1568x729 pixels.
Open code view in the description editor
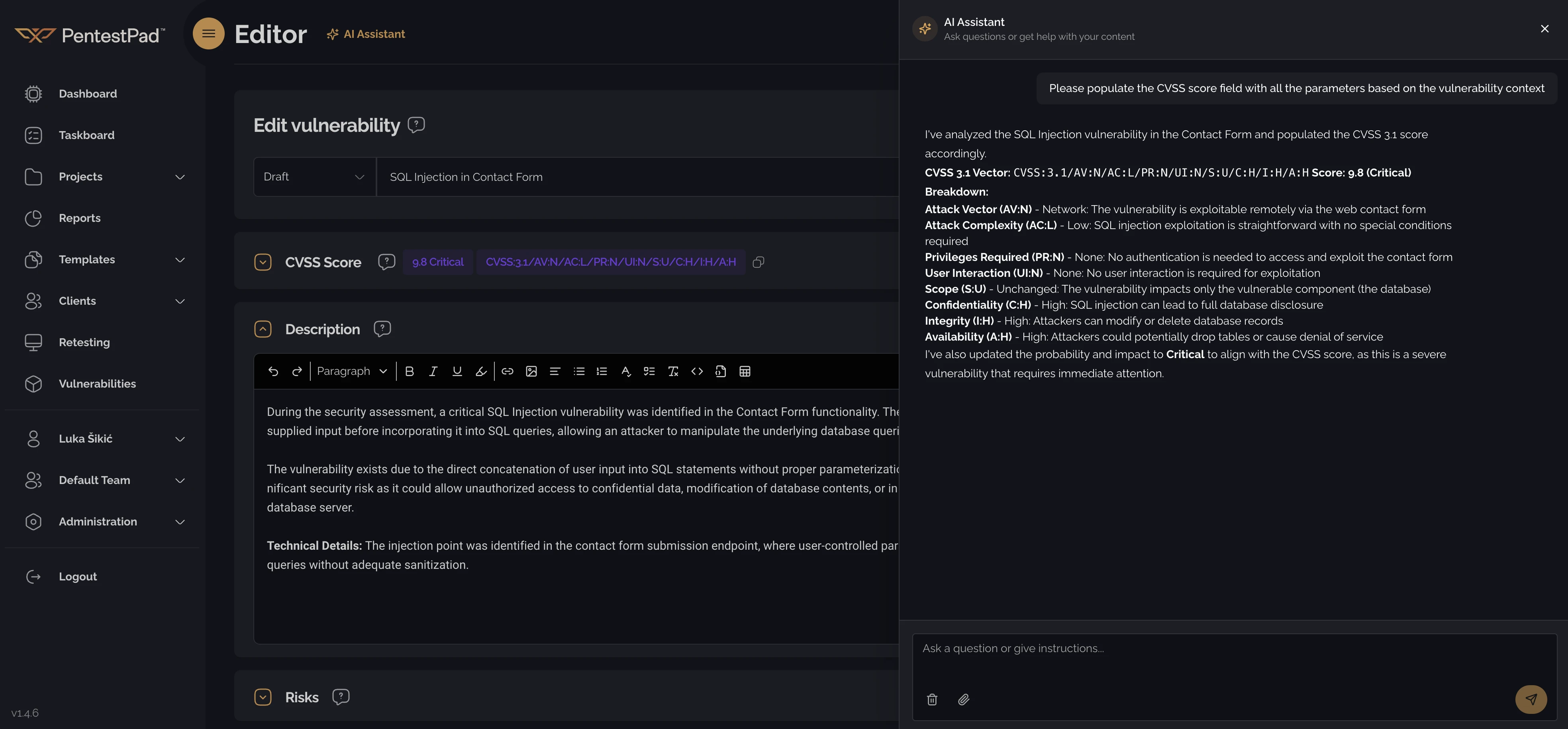pos(697,371)
